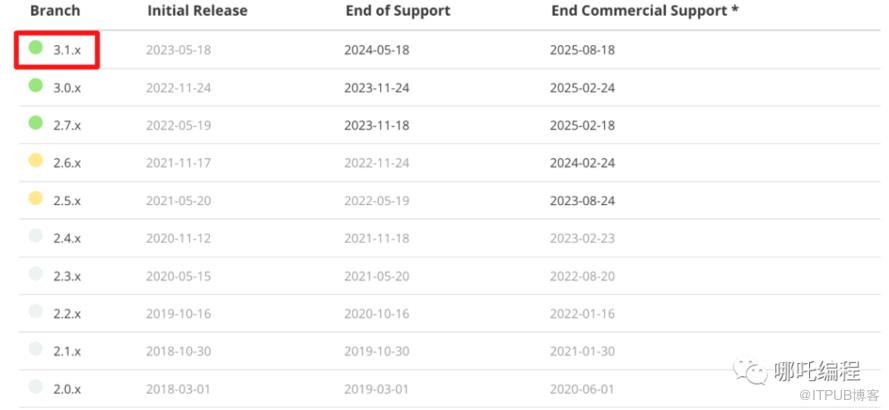Click the 2023-08-24 commercial support date
Image resolution: width=889 pixels, height=410 pixels.
[582, 201]
